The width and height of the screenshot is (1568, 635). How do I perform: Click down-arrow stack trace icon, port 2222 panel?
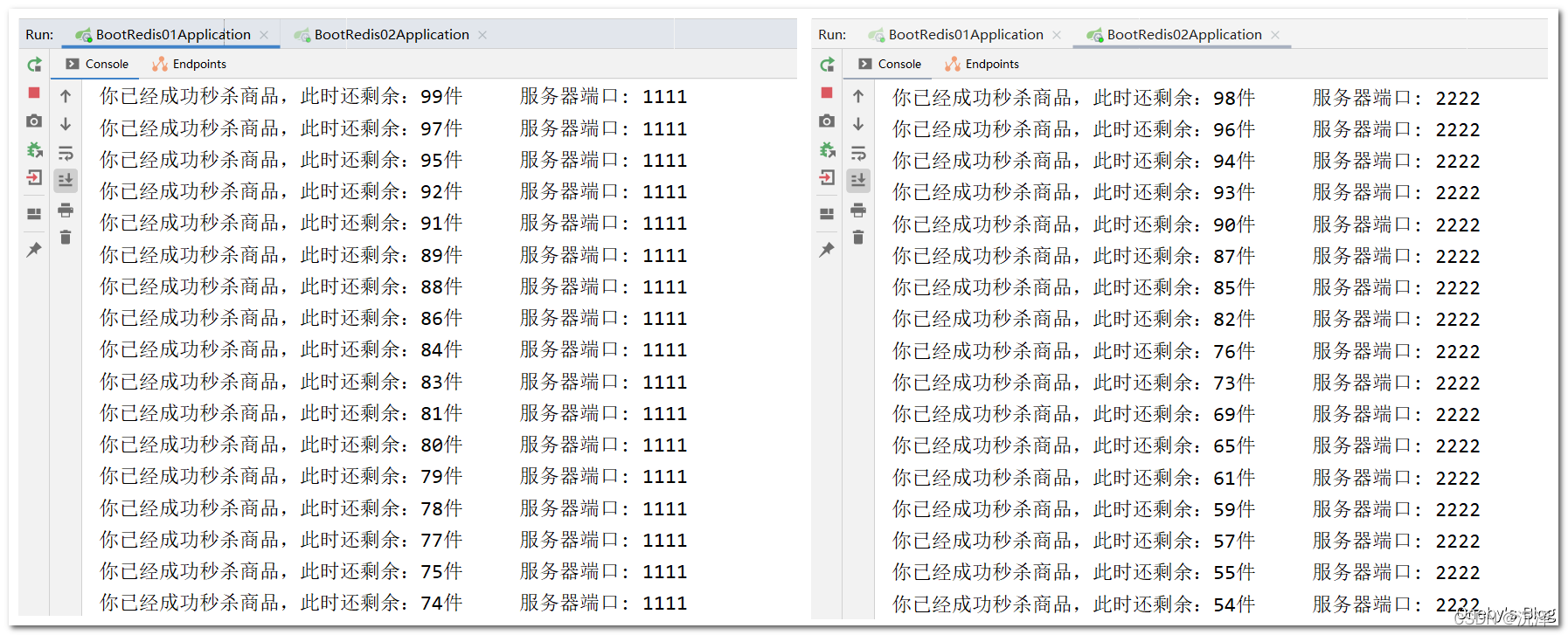[858, 124]
